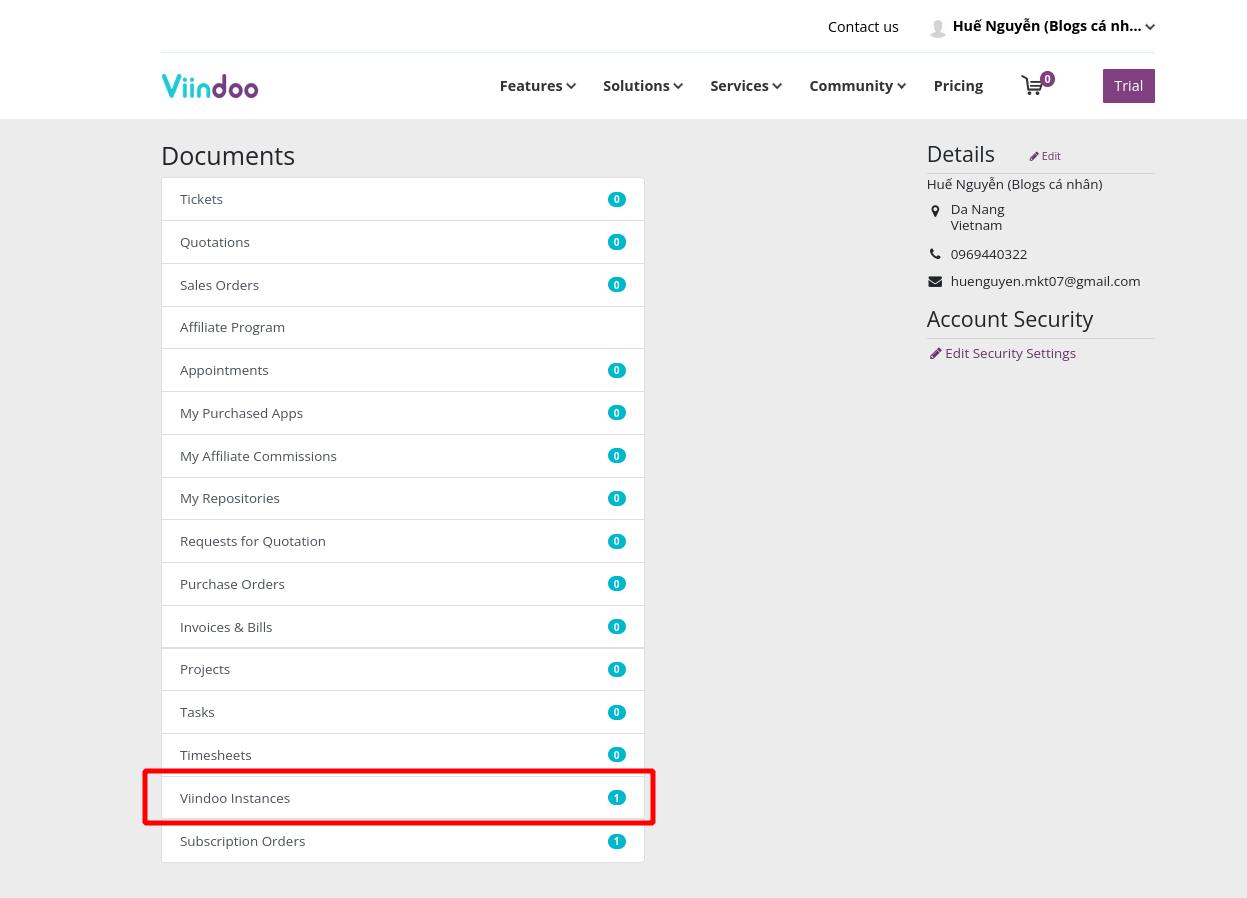Image resolution: width=1247 pixels, height=898 pixels.
Task: Click the user avatar icon in the header
Action: pos(937,27)
